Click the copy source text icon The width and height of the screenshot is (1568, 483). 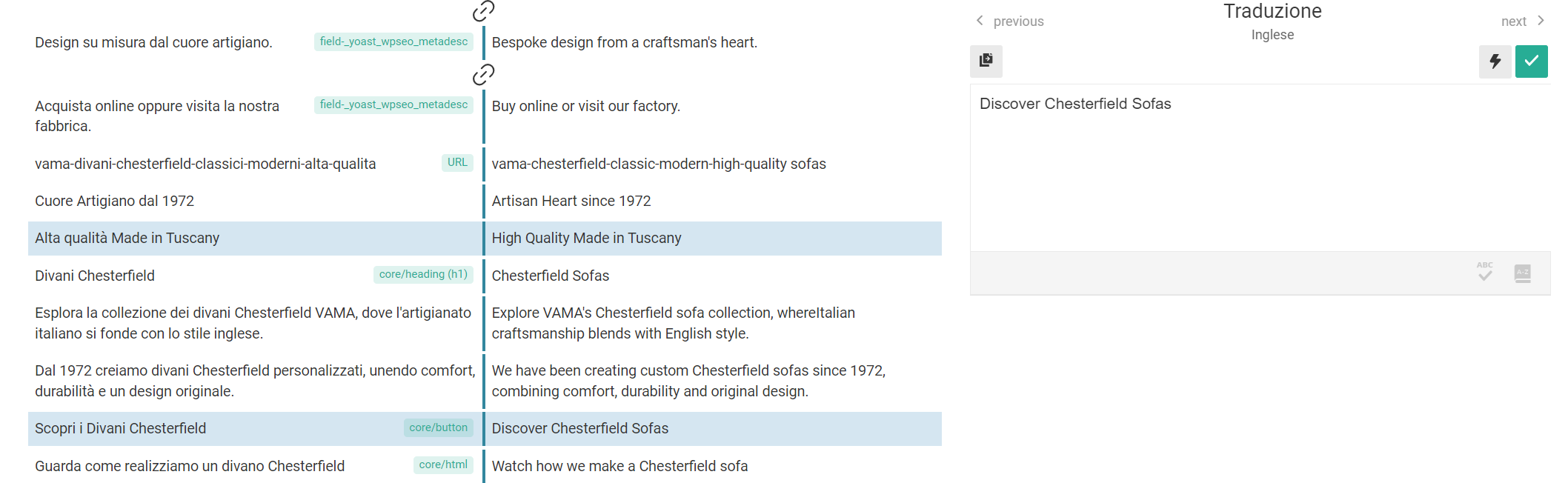pyautogui.click(x=986, y=61)
